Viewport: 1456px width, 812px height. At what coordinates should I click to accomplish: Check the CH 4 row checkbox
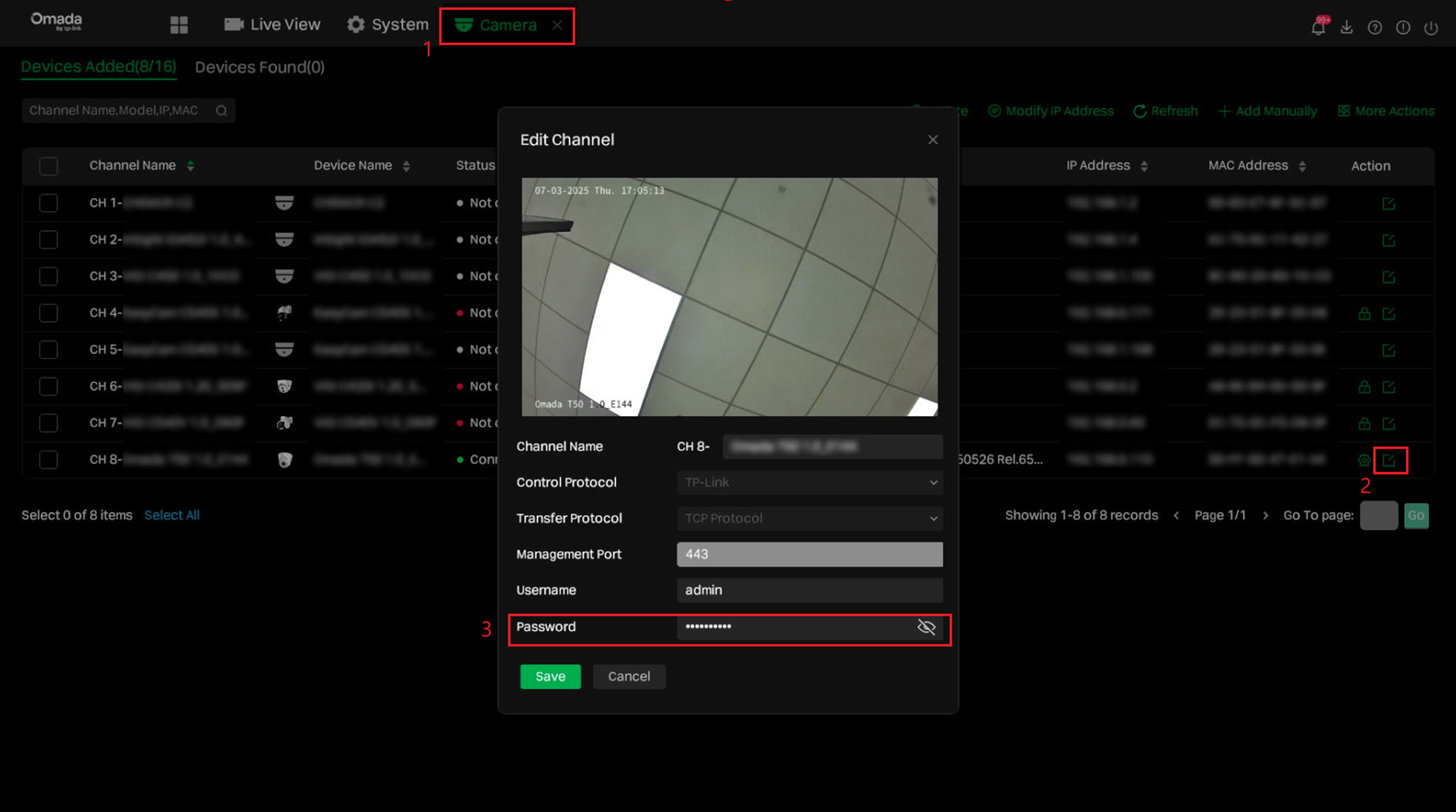click(49, 313)
